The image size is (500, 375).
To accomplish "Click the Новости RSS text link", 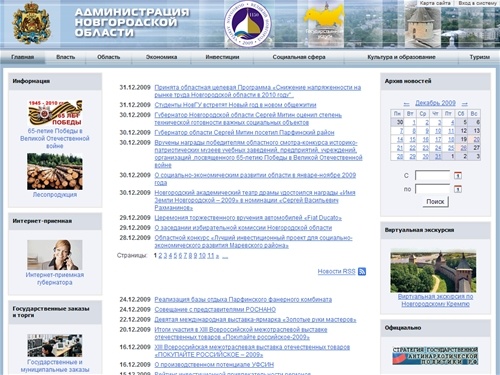I will click(x=336, y=272).
